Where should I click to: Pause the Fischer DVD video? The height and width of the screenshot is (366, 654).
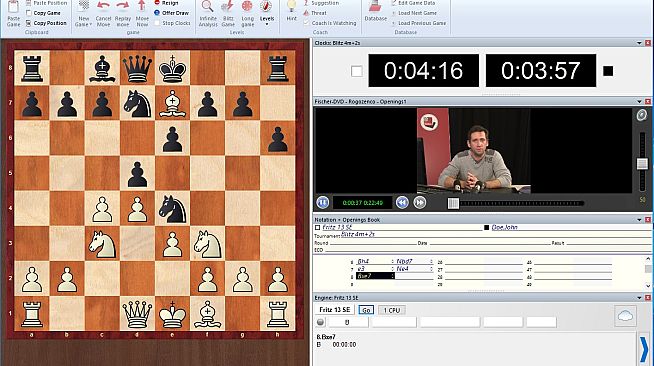pyautogui.click(x=322, y=203)
